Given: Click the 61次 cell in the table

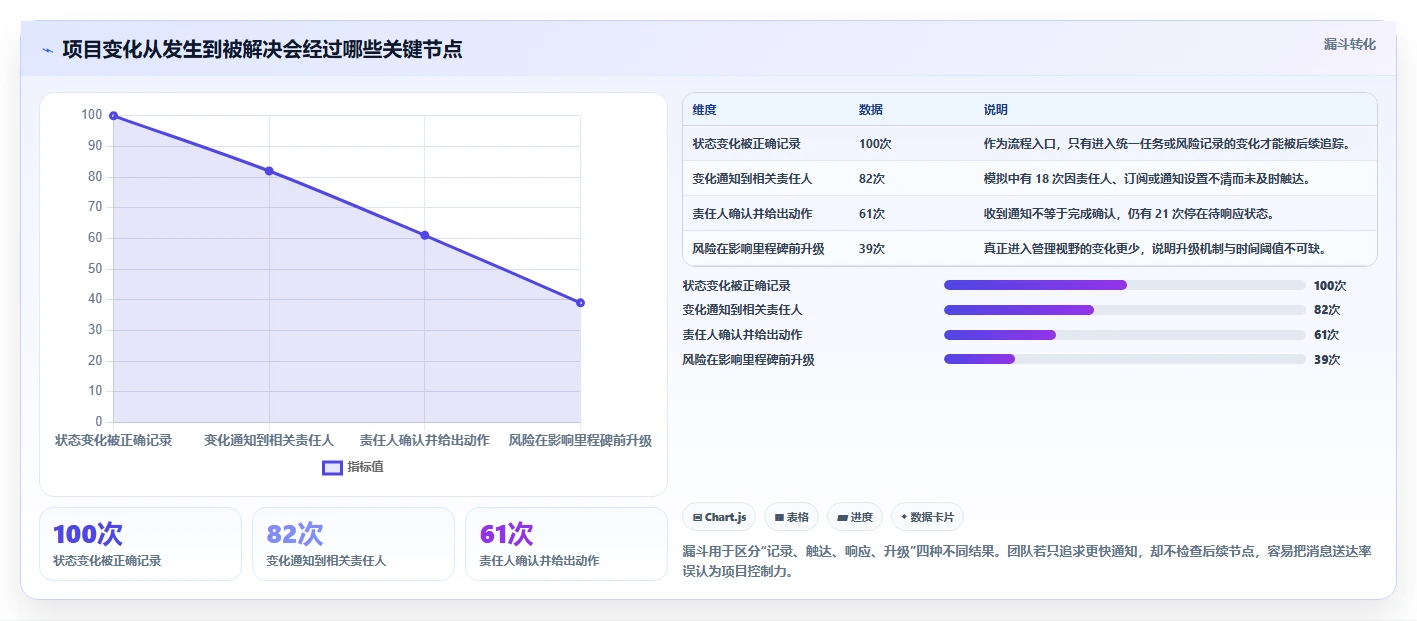Looking at the screenshot, I should pos(872,214).
